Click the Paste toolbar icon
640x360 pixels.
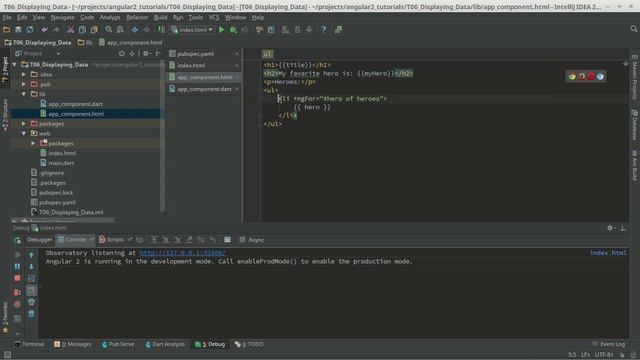coord(94,30)
